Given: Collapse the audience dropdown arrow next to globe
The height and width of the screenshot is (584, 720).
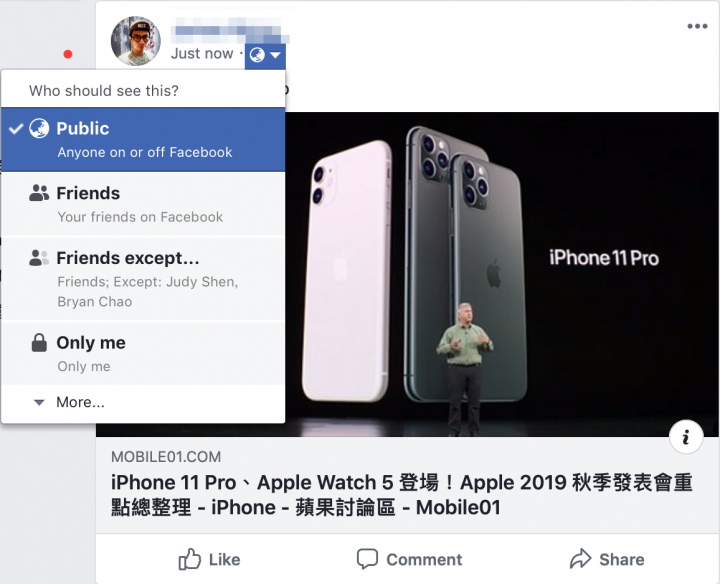Looking at the screenshot, I should [275, 55].
